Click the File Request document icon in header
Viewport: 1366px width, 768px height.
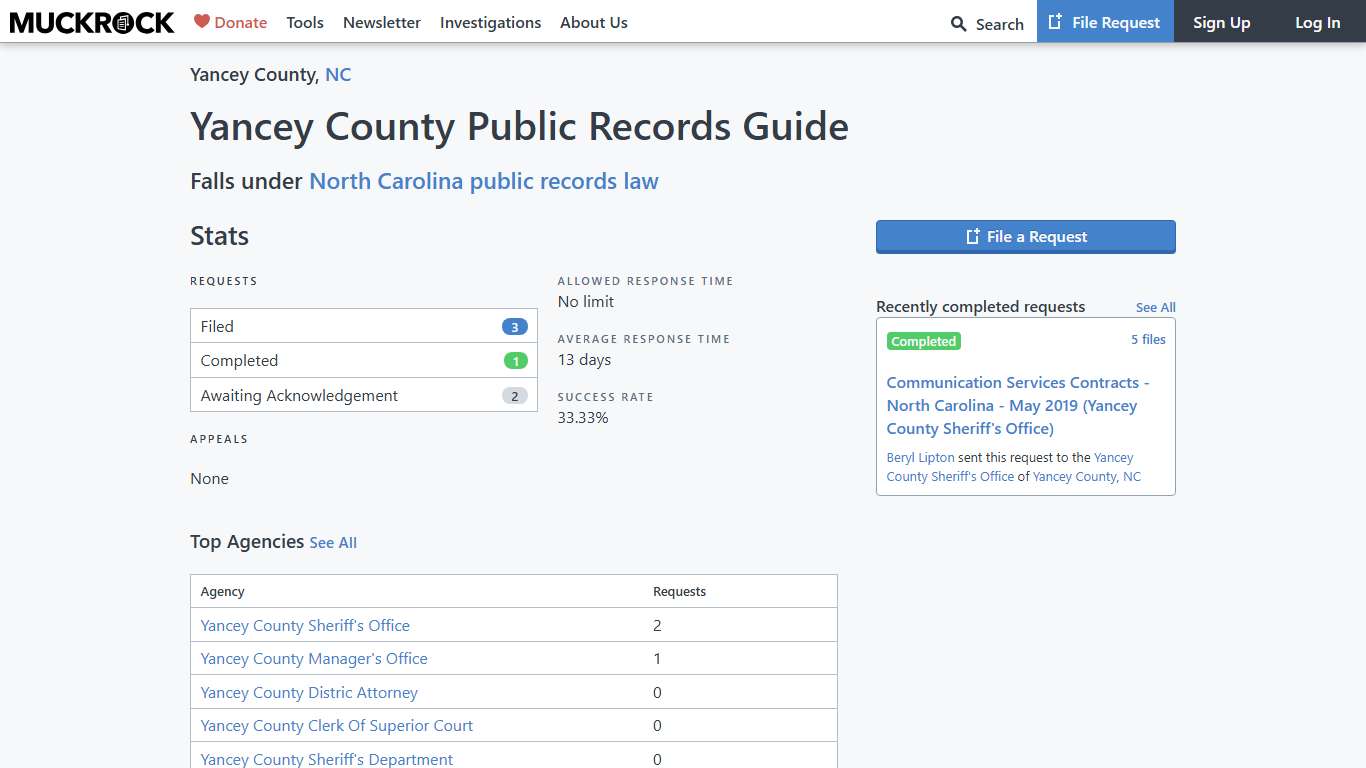coord(1051,21)
